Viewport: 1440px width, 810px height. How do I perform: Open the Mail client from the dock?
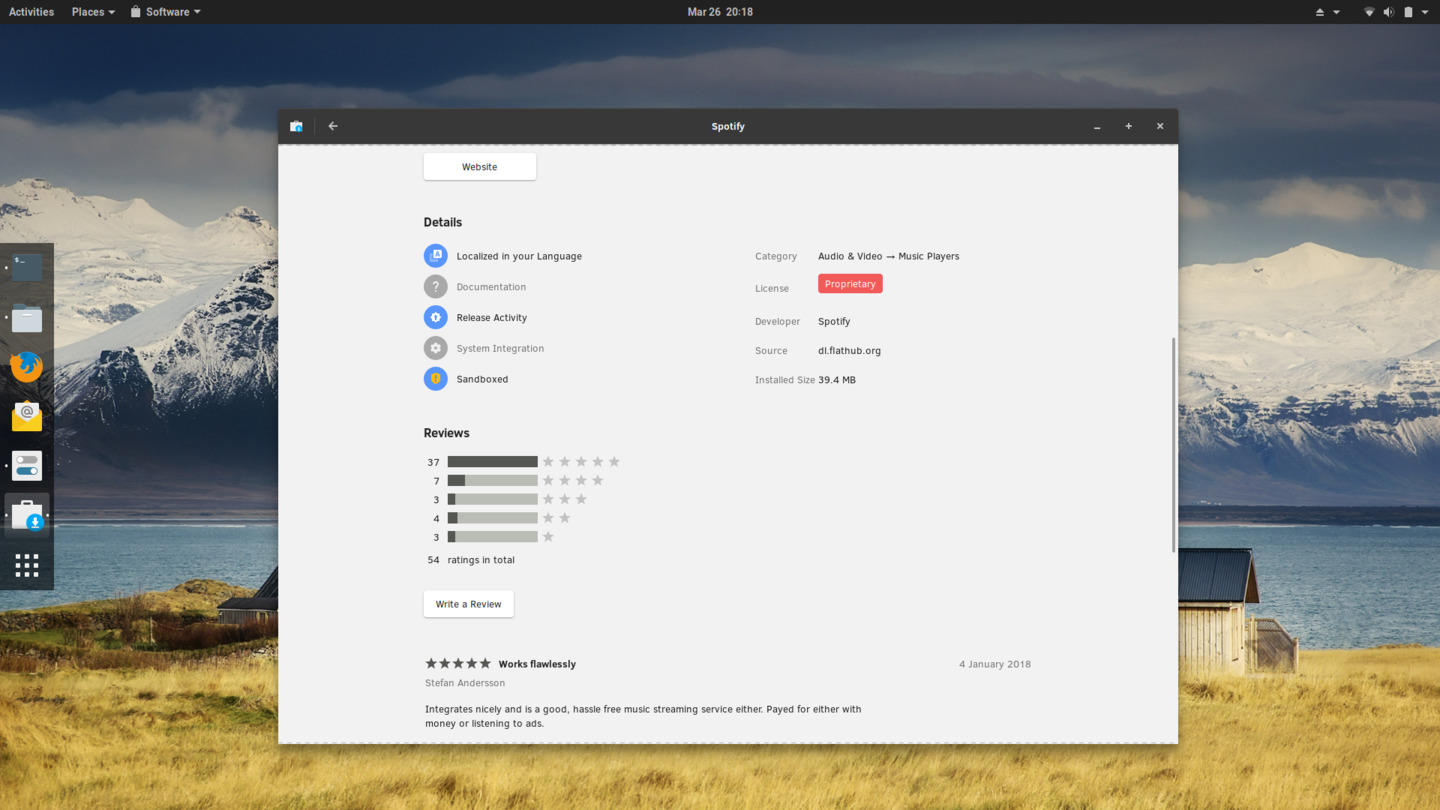[x=27, y=416]
